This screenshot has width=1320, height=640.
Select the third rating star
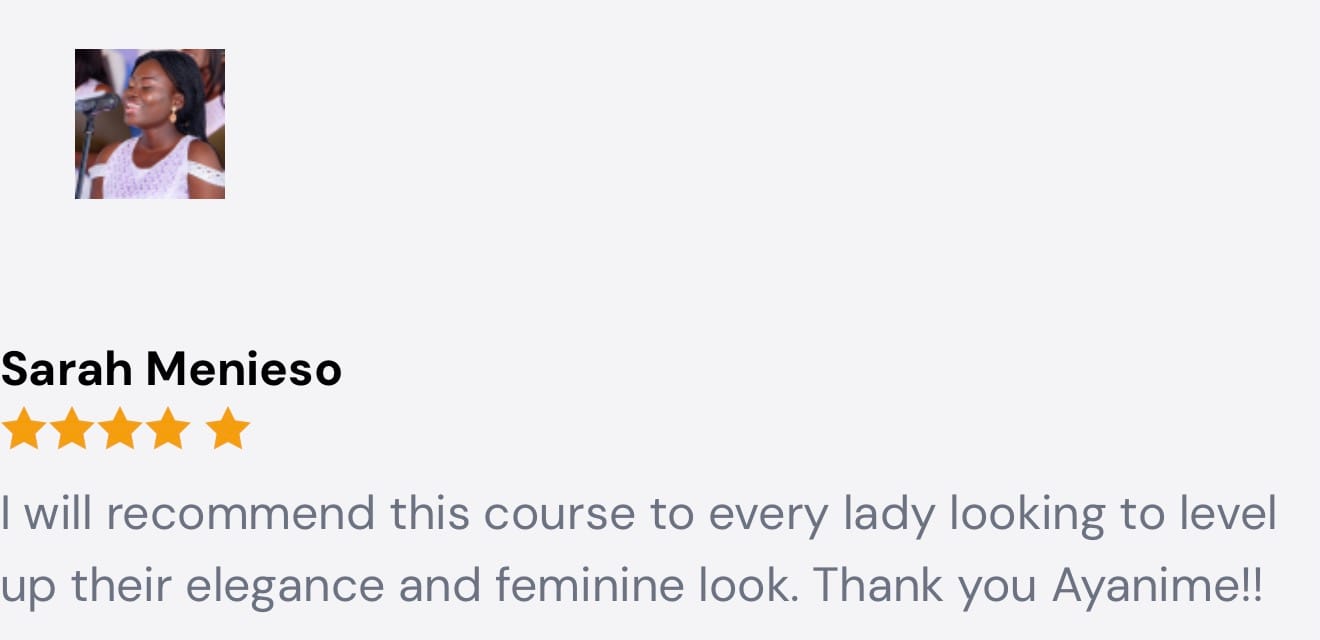click(x=120, y=429)
